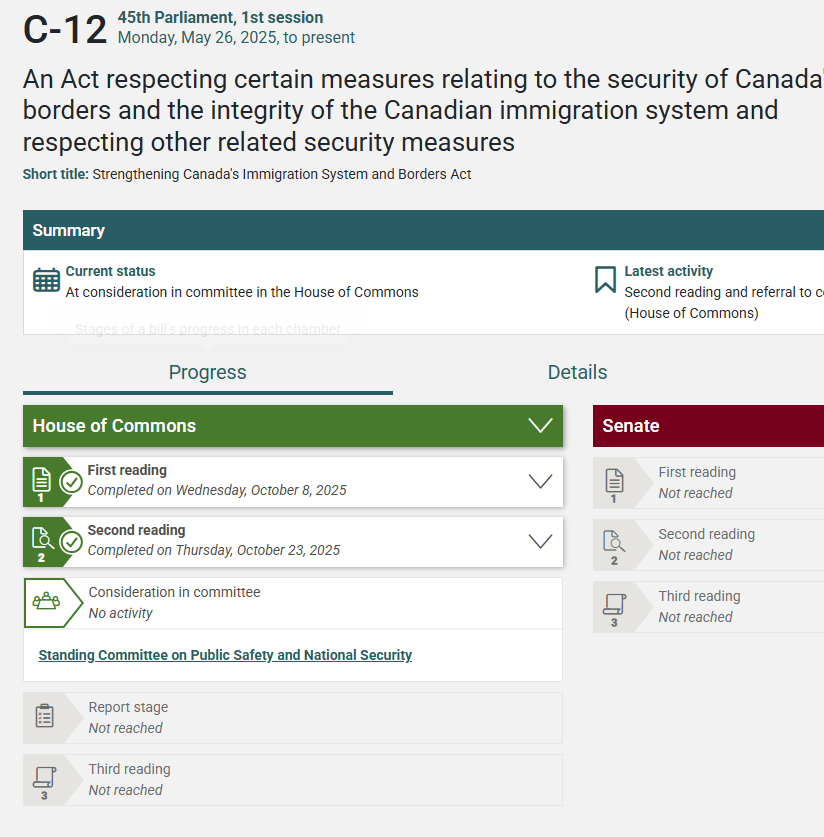The image size is (824, 837).
Task: Expand the First reading completed row
Action: click(x=540, y=481)
